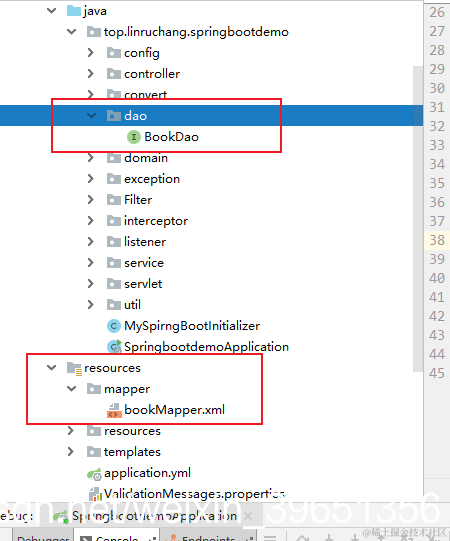This screenshot has width=450, height=541.
Task: Collapse the dao package
Action: click(91, 116)
